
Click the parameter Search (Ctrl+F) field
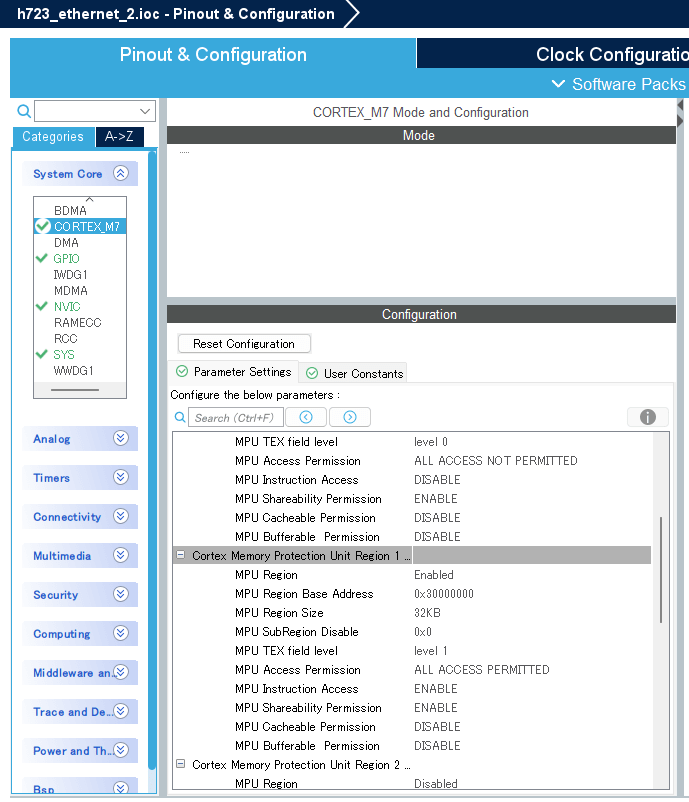tap(235, 417)
